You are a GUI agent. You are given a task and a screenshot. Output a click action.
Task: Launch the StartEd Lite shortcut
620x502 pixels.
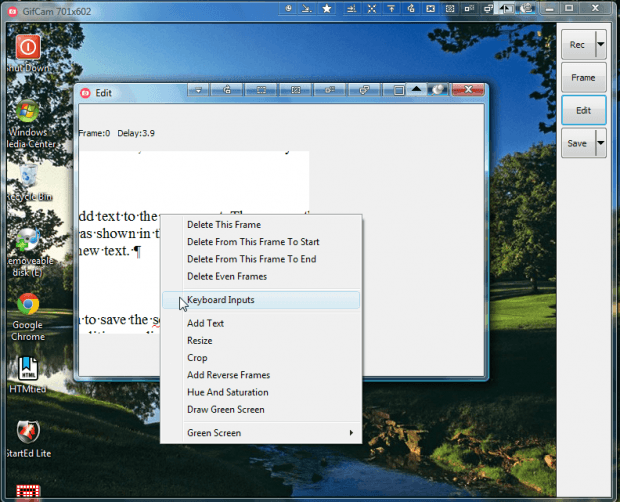click(28, 432)
